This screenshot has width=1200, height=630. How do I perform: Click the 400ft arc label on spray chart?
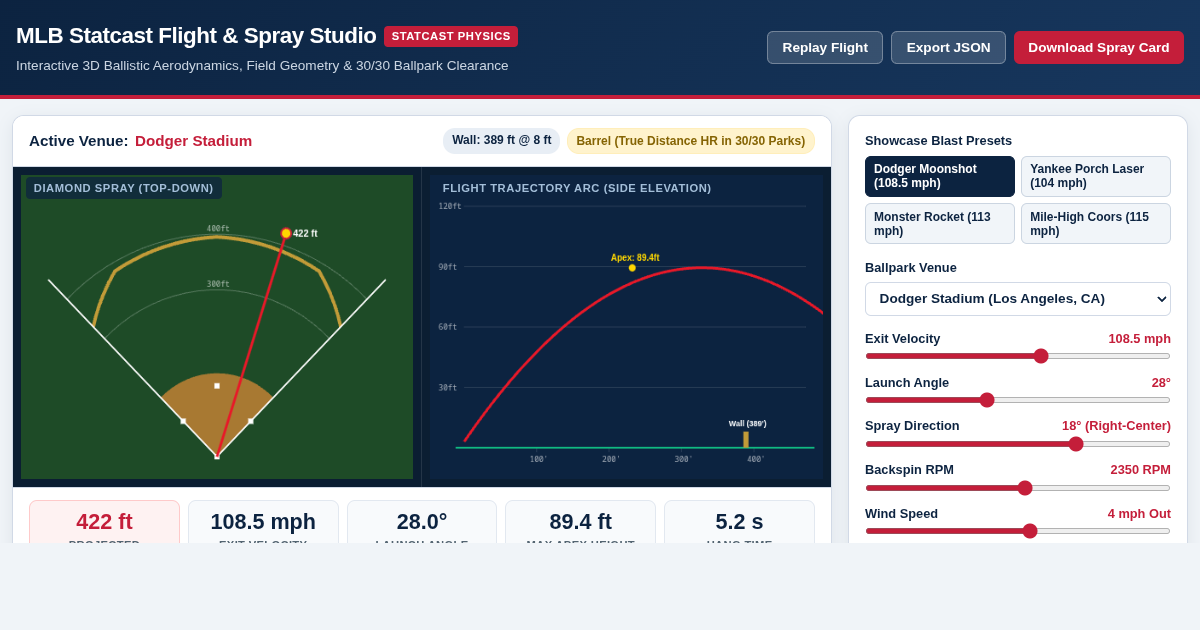(x=218, y=229)
